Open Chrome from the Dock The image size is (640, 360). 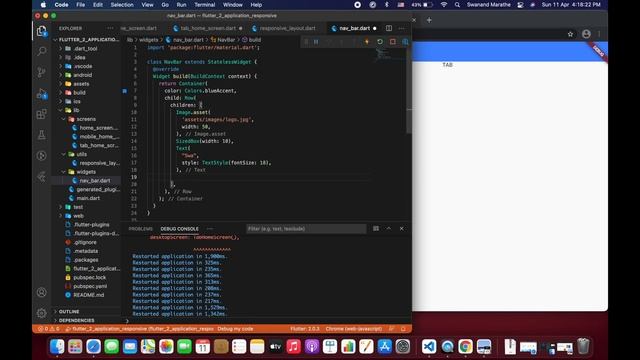[465, 347]
